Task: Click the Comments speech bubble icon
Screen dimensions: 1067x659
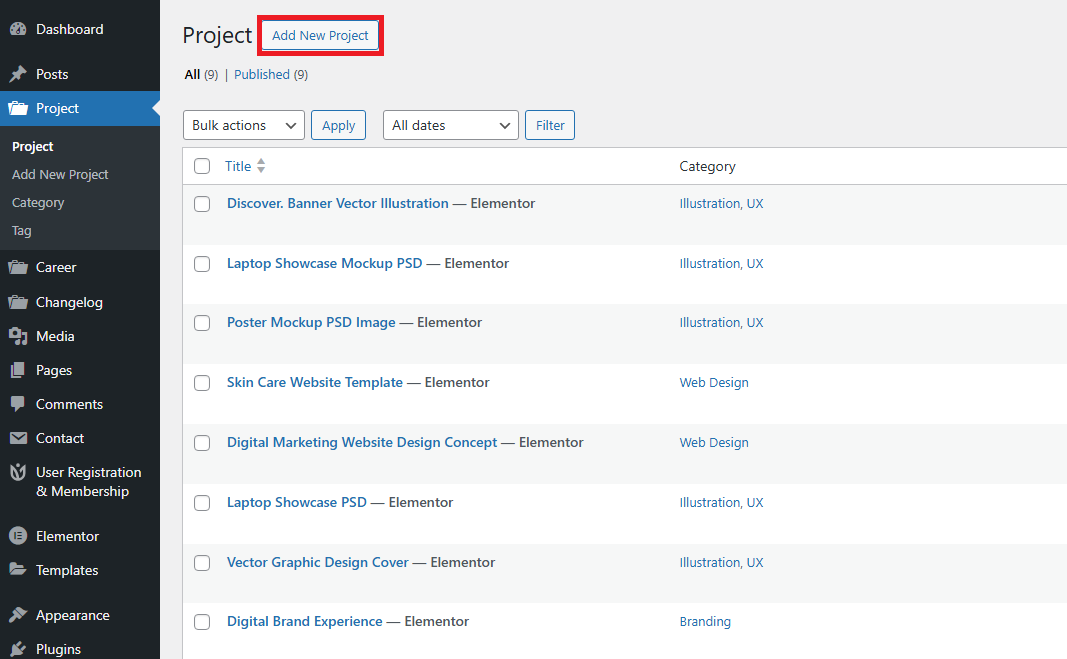Action: coord(18,404)
